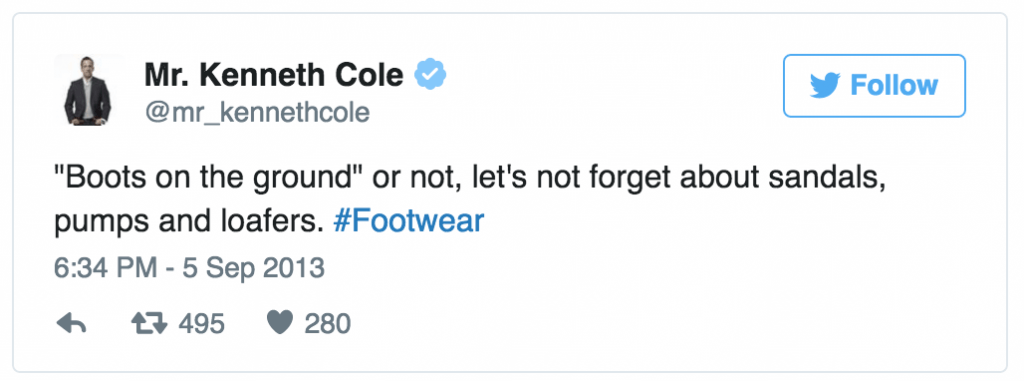Click the reply arrow icon
Viewport: 1024px width, 381px height.
pos(72,323)
